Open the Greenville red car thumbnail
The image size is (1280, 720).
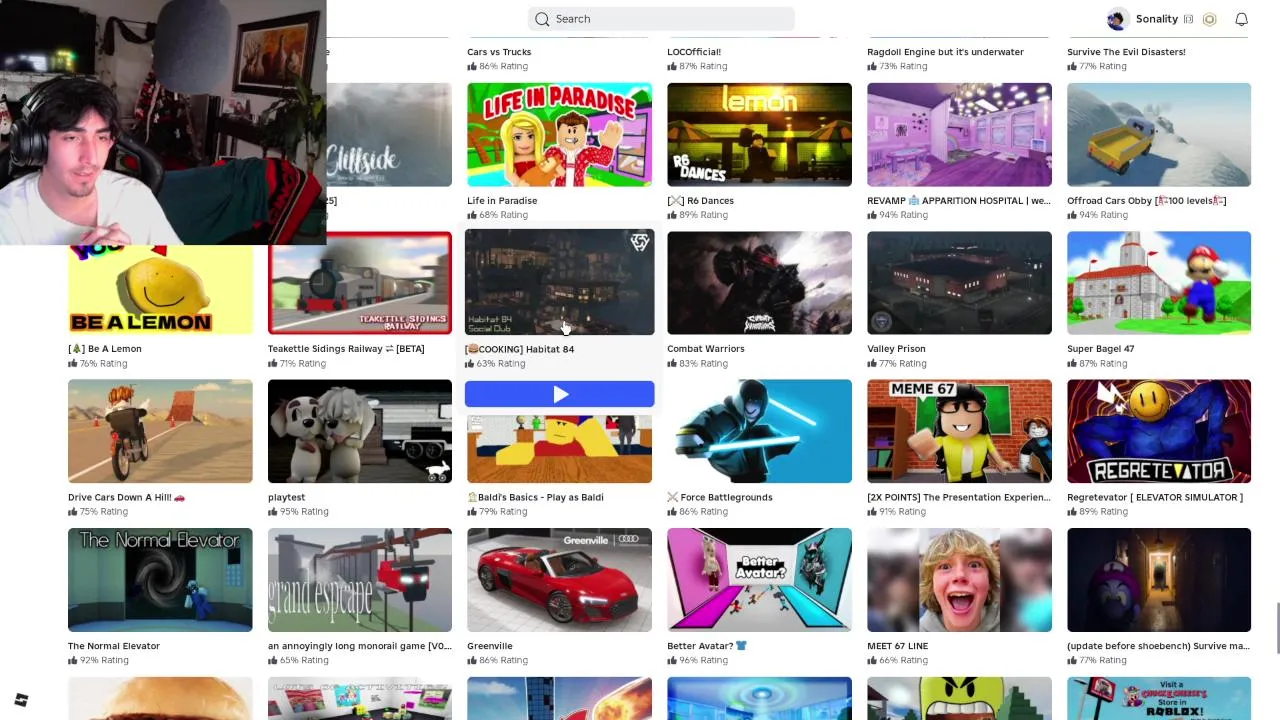(559, 580)
